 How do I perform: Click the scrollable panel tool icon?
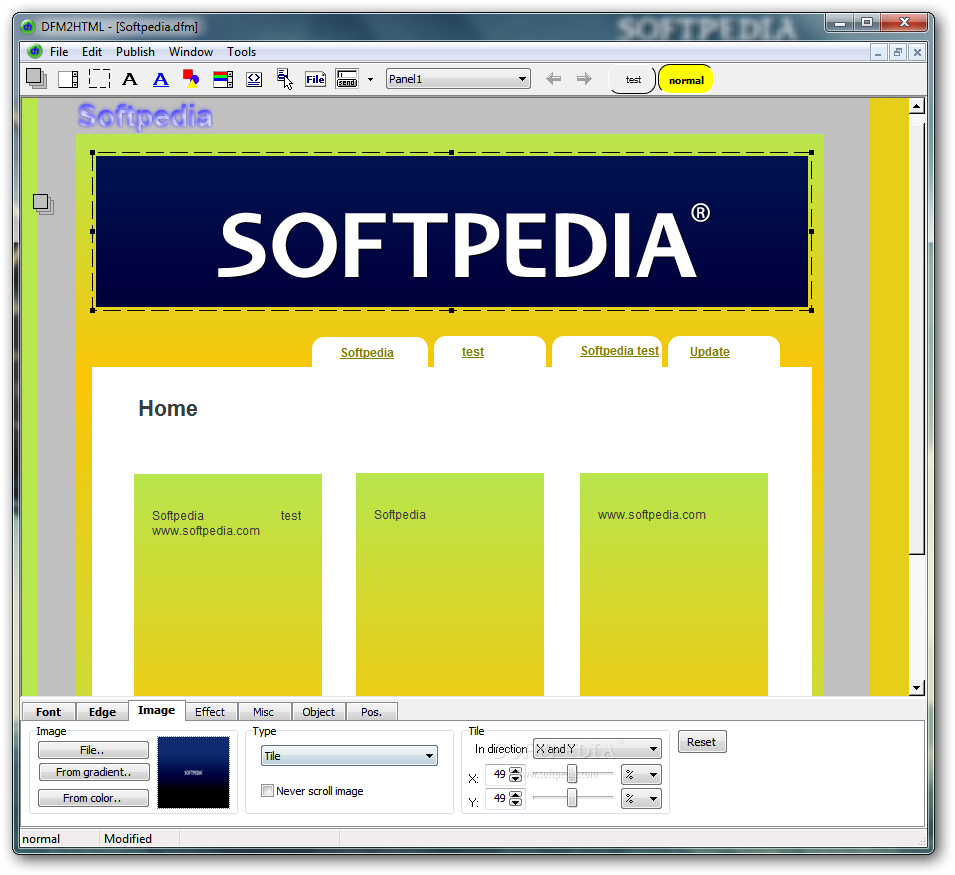click(68, 79)
